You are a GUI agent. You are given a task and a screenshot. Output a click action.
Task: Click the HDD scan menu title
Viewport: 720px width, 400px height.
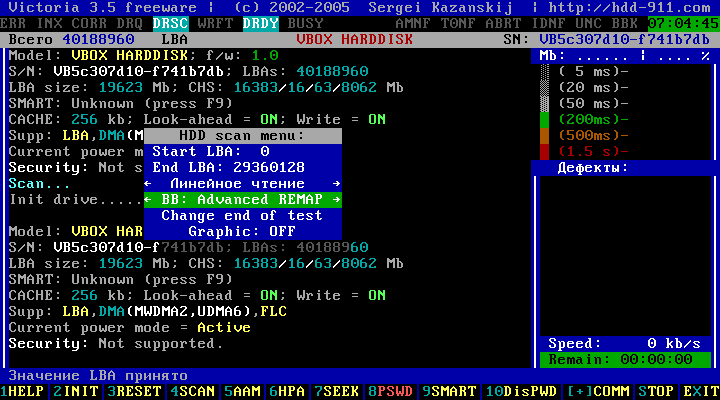pyautogui.click(x=243, y=136)
